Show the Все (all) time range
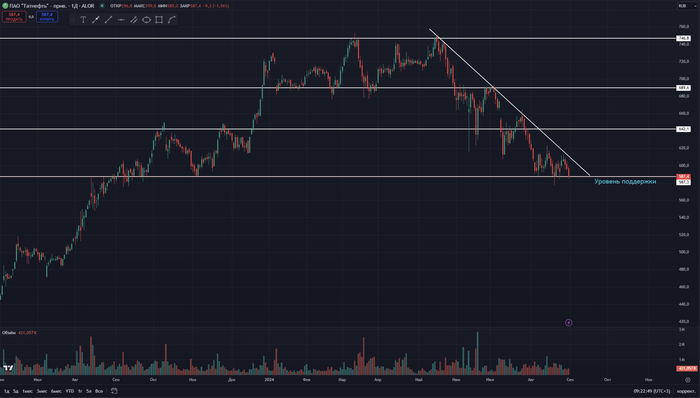Image resolution: width=700 pixels, height=398 pixels. click(99, 391)
